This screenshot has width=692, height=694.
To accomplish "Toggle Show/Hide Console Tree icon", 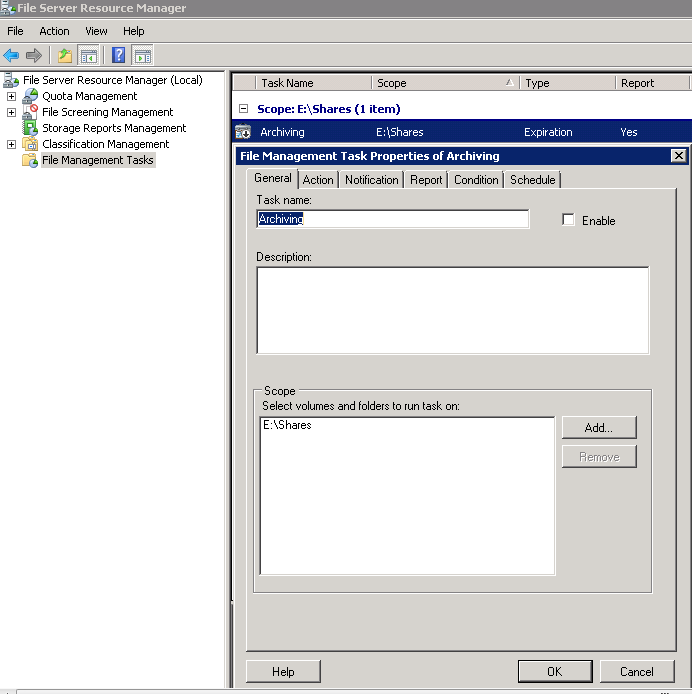I will [88, 55].
